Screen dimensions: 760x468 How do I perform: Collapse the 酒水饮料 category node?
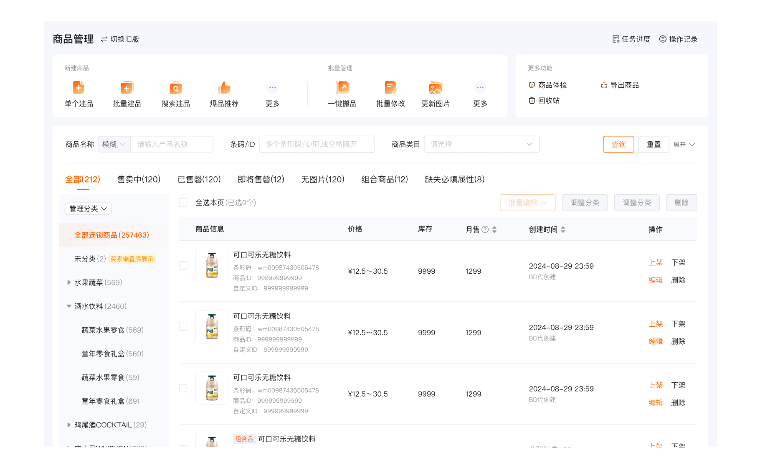(x=69, y=306)
